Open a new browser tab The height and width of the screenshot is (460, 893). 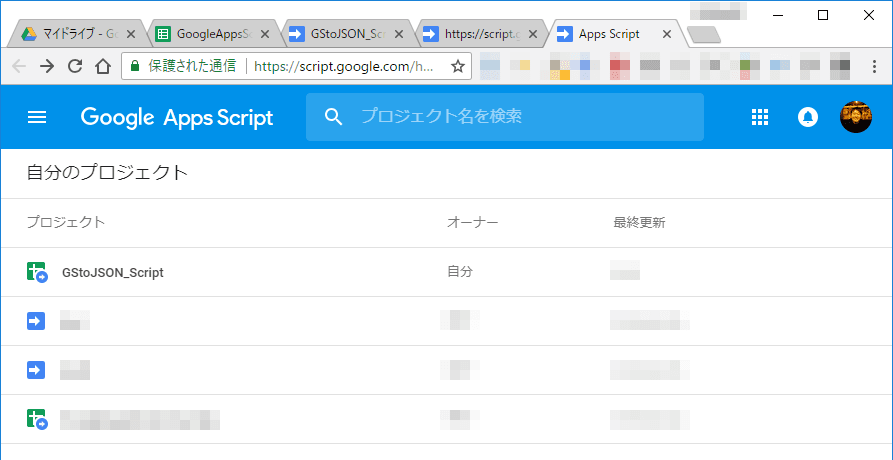point(704,35)
